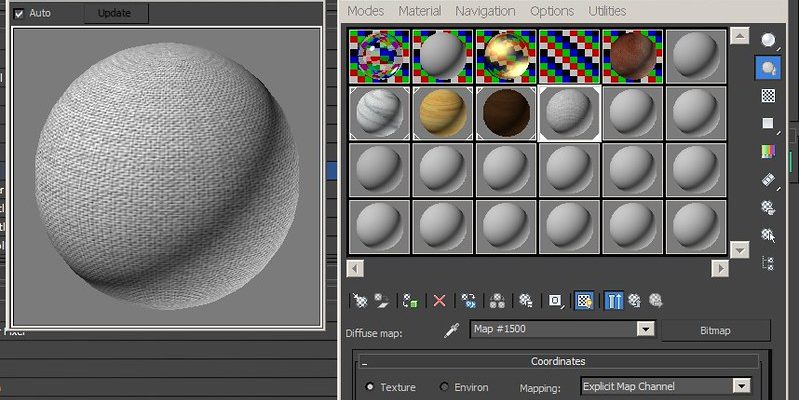
Task: Click the Go to Parent icon
Action: point(634,300)
